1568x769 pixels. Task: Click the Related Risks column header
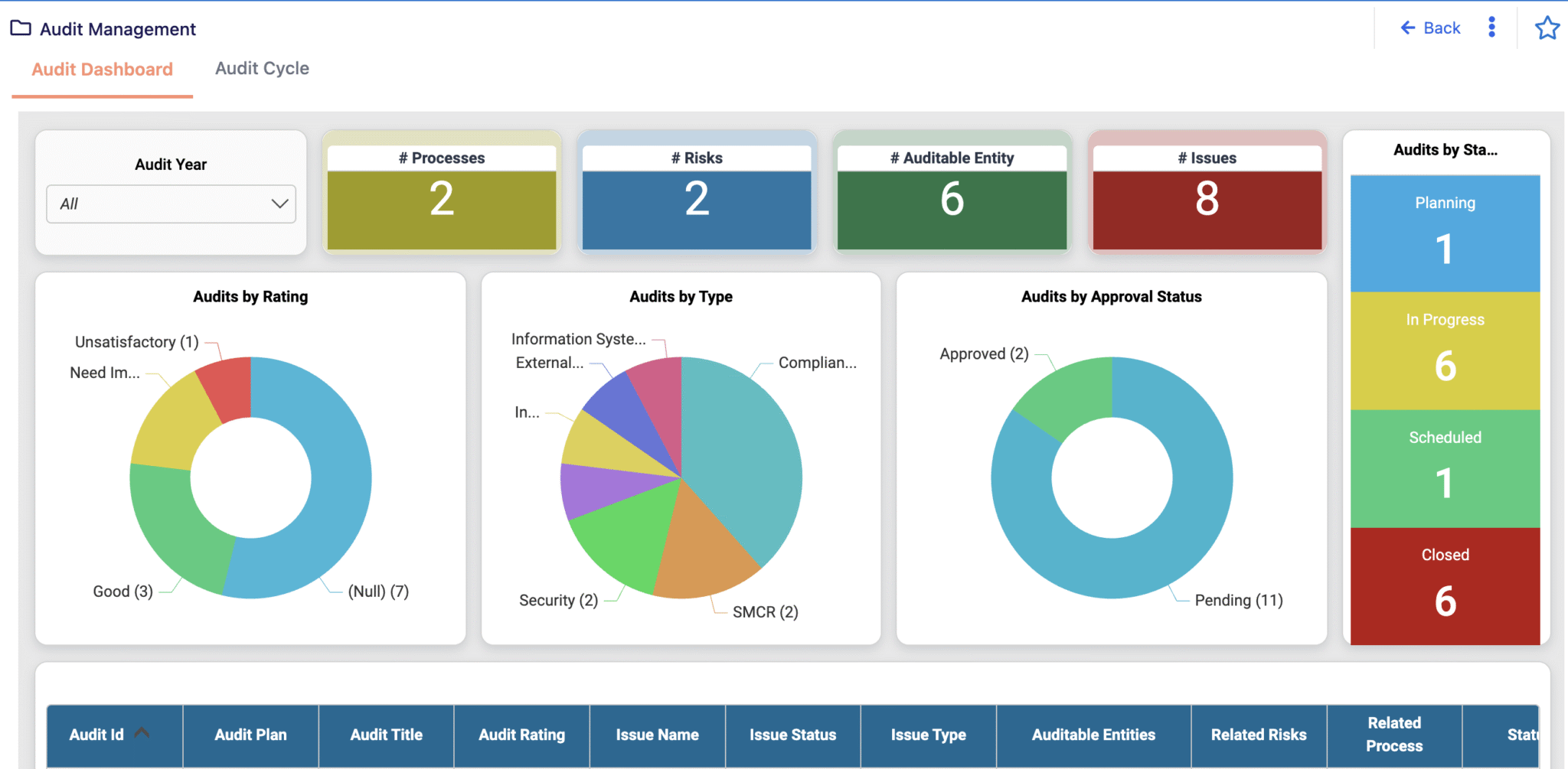pos(1258,735)
